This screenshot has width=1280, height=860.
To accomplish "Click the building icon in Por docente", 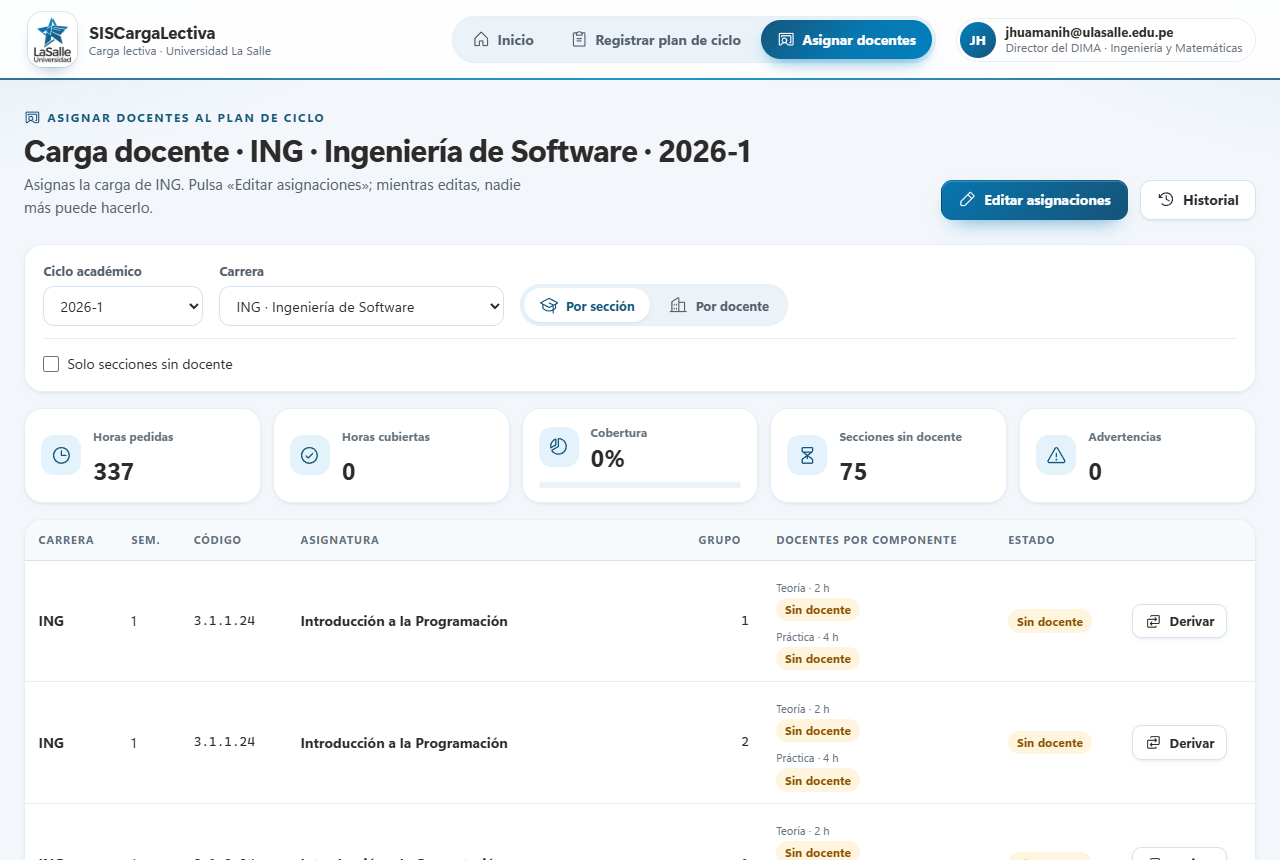I will (678, 306).
